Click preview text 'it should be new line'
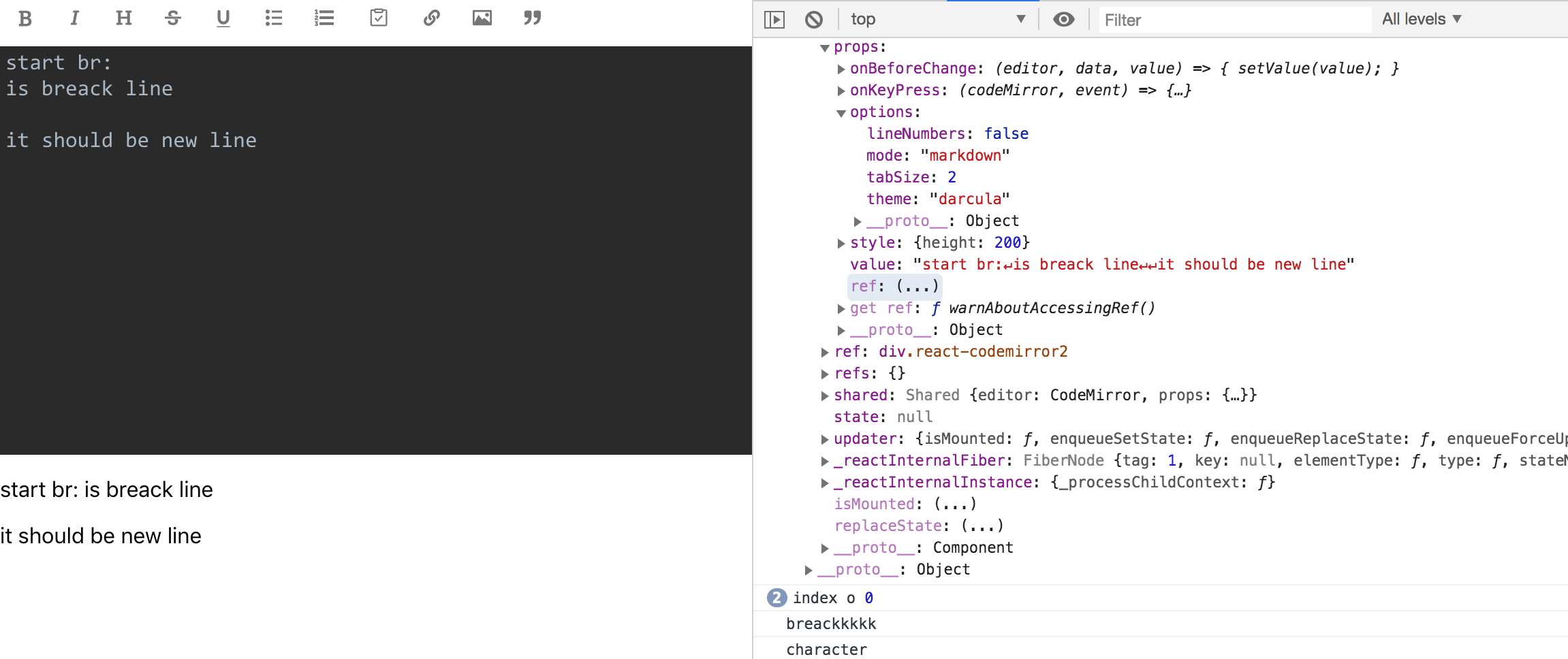Image resolution: width=1568 pixels, height=659 pixels. [101, 536]
